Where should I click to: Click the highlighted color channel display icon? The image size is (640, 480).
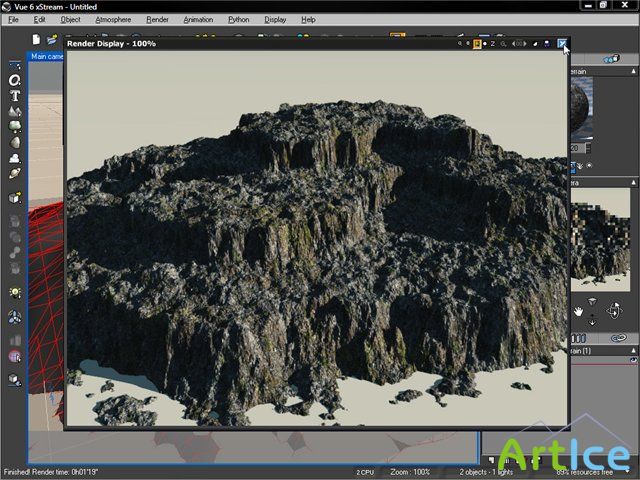[478, 44]
